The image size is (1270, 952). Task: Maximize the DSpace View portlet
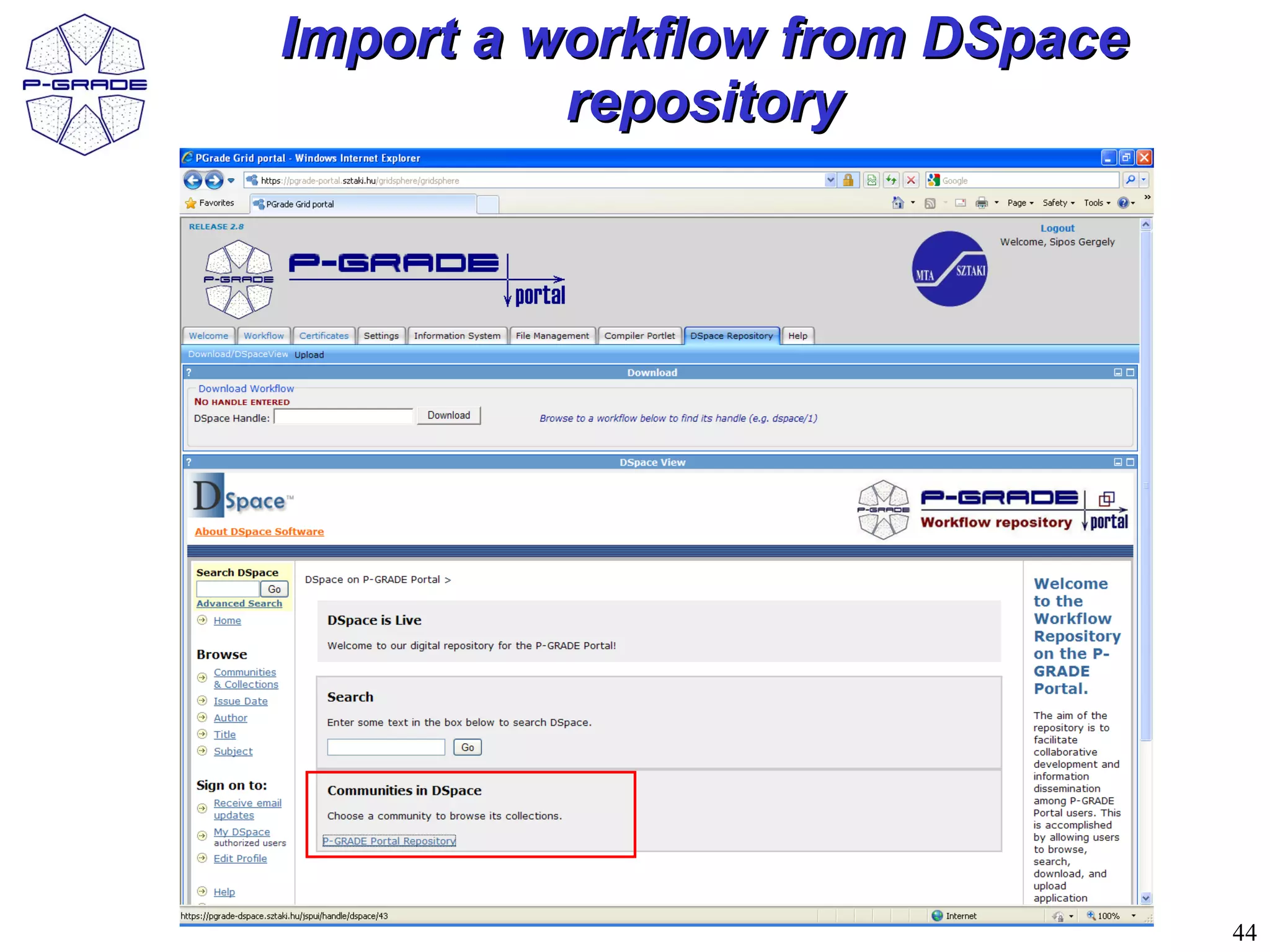(1130, 462)
